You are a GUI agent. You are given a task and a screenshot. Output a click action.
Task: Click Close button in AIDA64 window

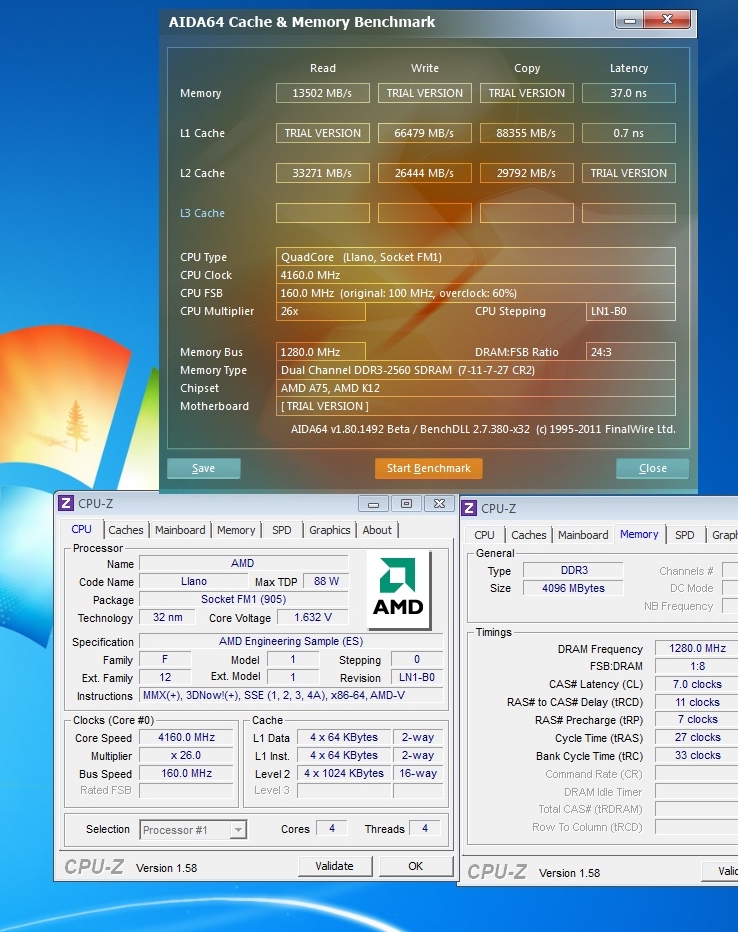[x=652, y=468]
